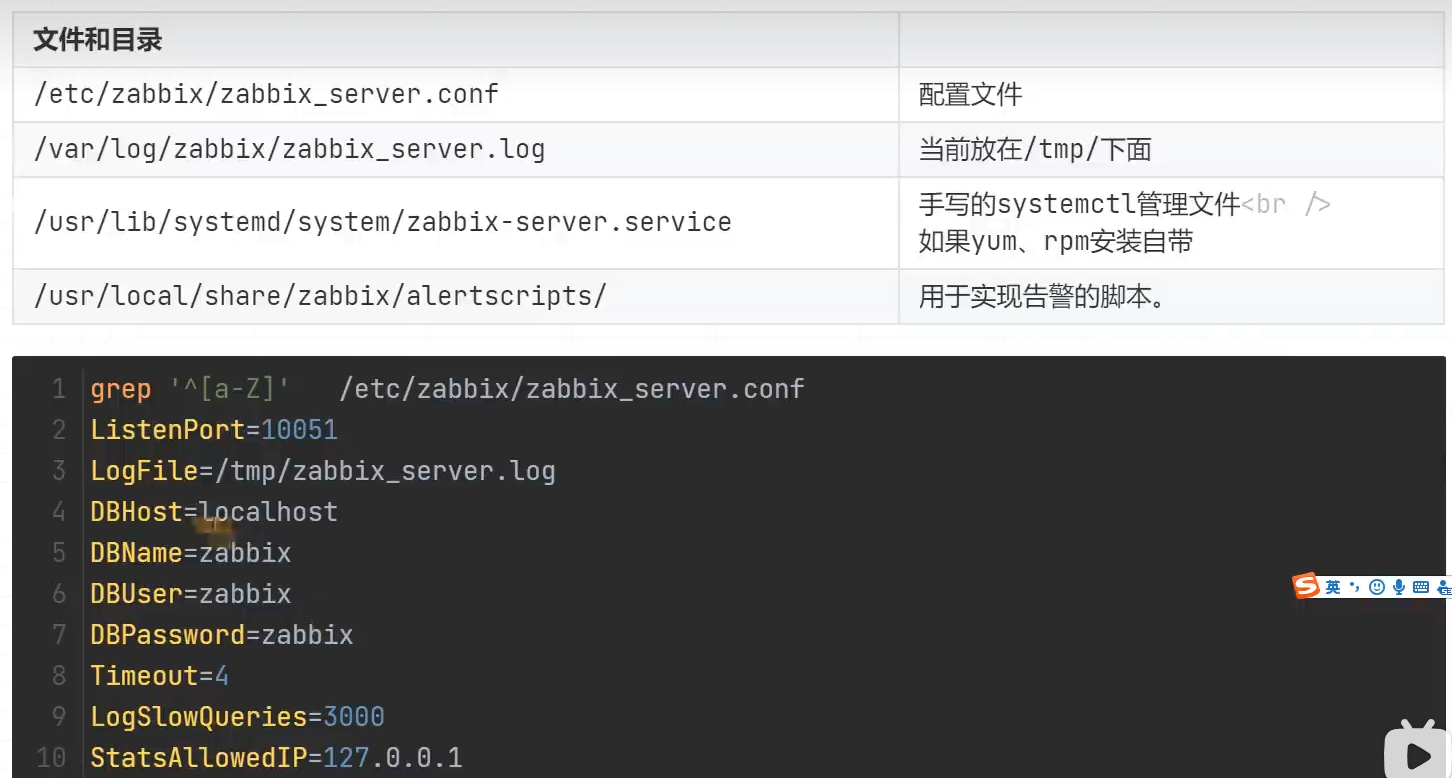Place cursor on the grep command line
The image size is (1452, 778).
(x=447, y=389)
